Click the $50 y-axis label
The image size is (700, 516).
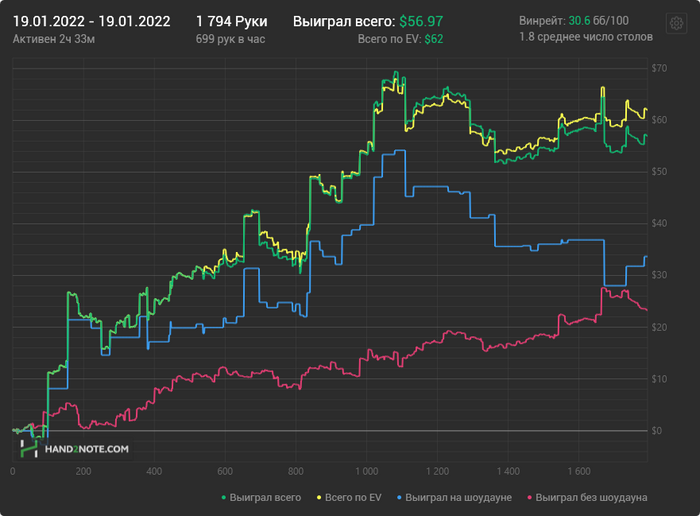click(x=659, y=172)
